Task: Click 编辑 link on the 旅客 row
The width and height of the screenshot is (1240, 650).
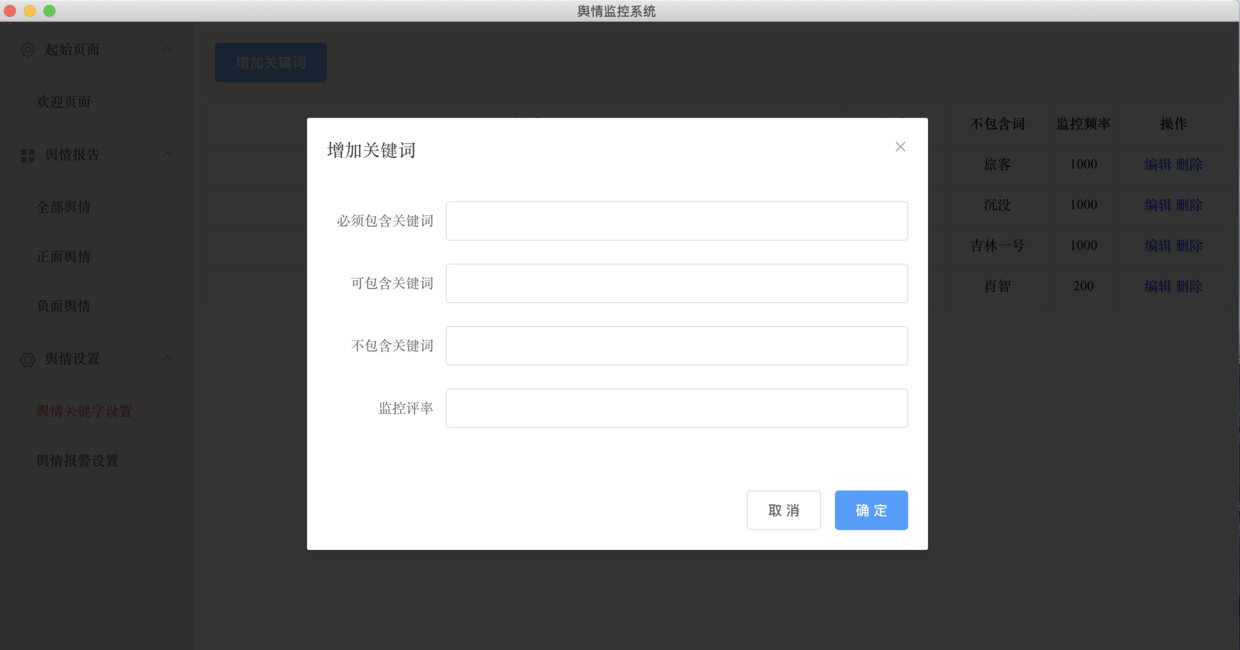Action: [x=1157, y=163]
